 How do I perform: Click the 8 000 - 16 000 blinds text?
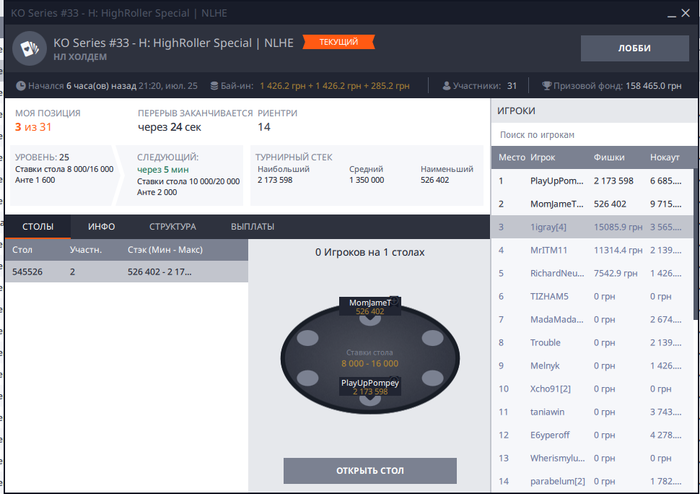click(x=370, y=364)
